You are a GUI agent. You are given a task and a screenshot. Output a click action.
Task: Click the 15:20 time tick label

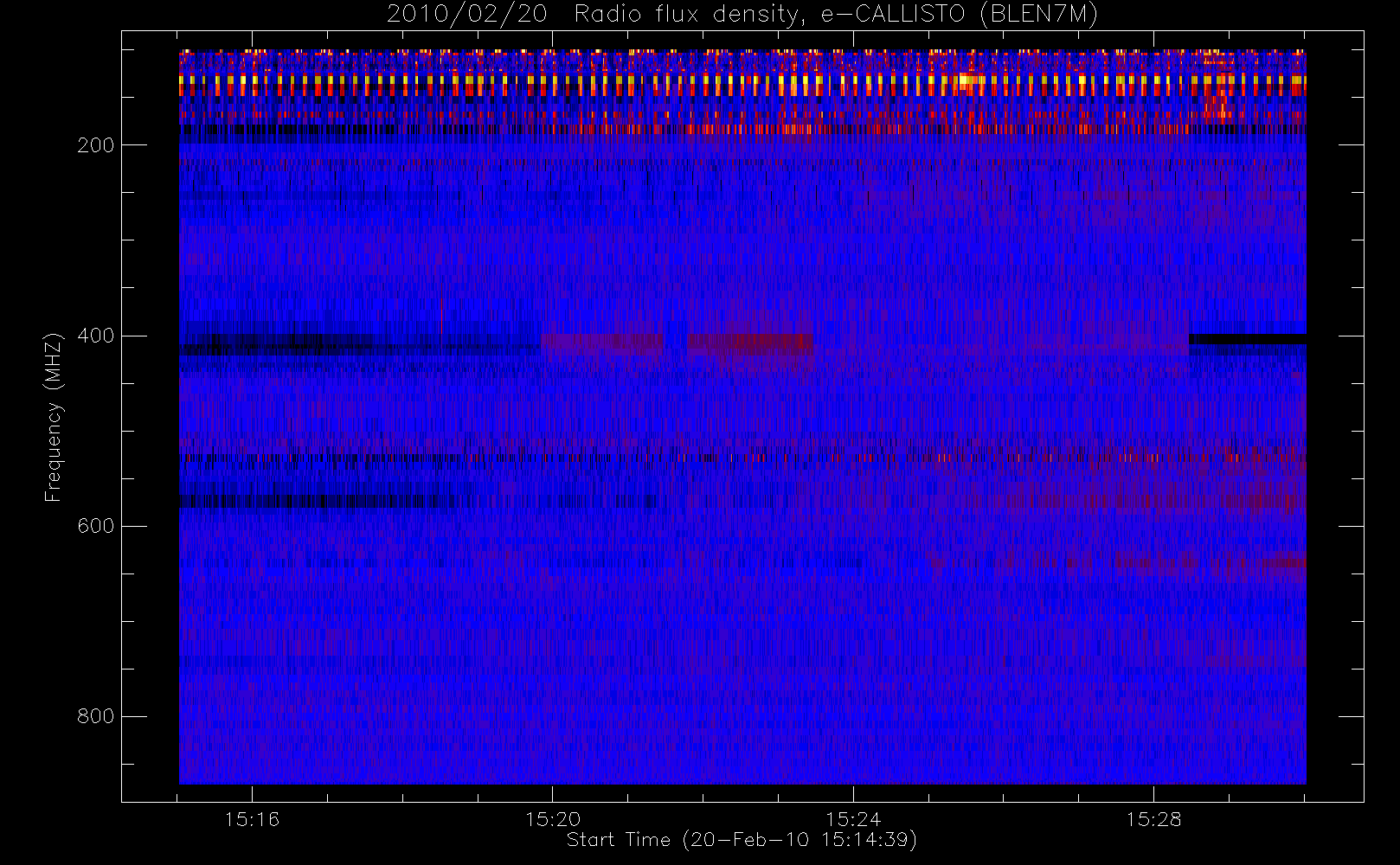coord(553,819)
